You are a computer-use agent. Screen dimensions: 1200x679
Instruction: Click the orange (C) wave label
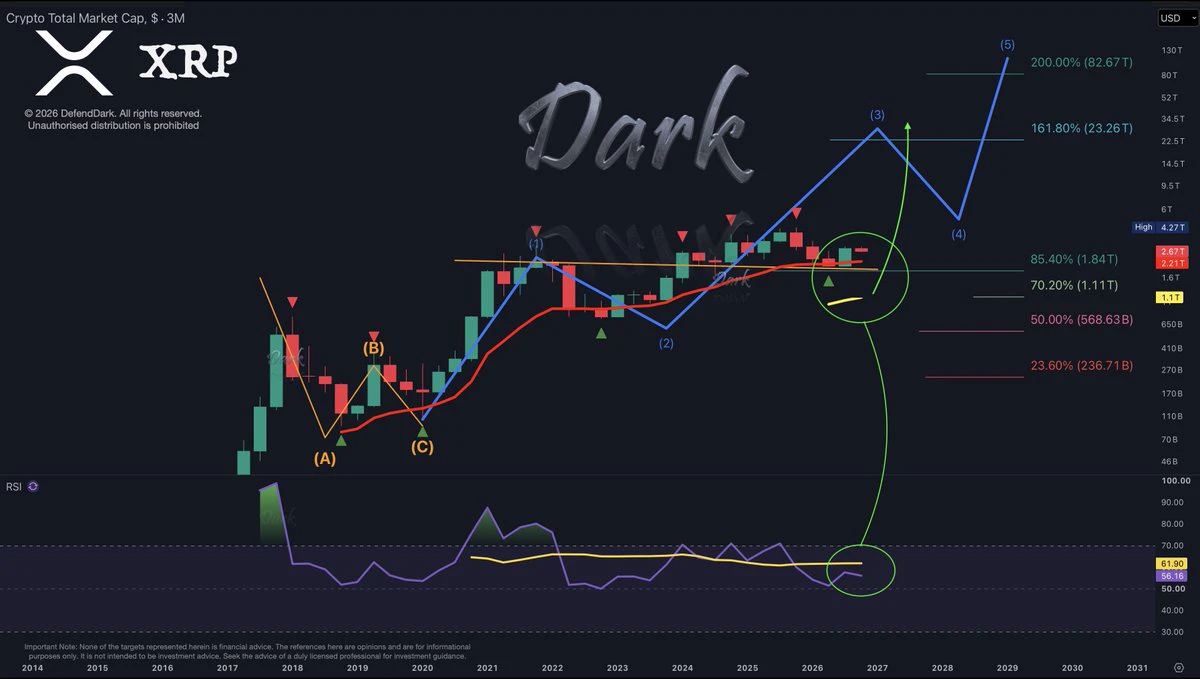coord(423,447)
